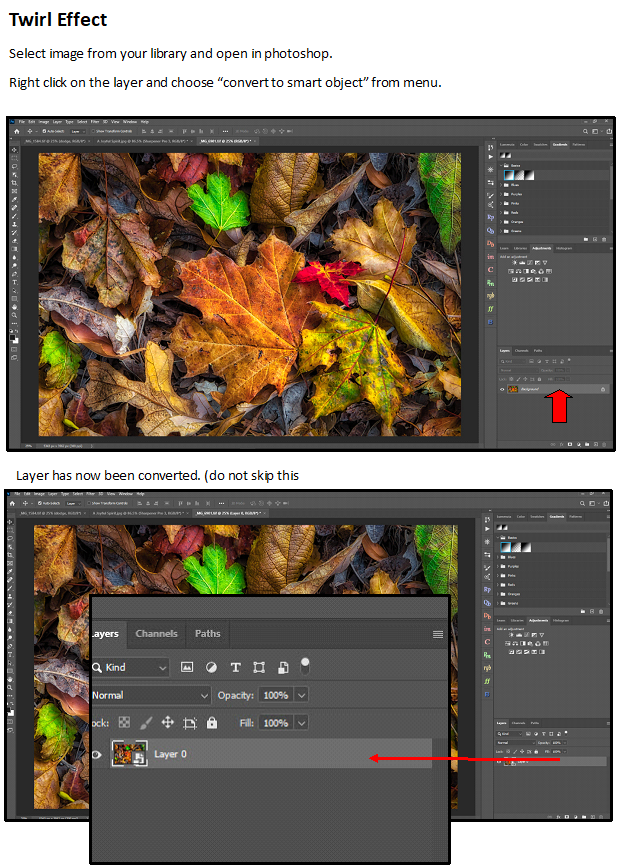
Task: Hide Layer 0 using its eye icon
Action: click(x=97, y=754)
